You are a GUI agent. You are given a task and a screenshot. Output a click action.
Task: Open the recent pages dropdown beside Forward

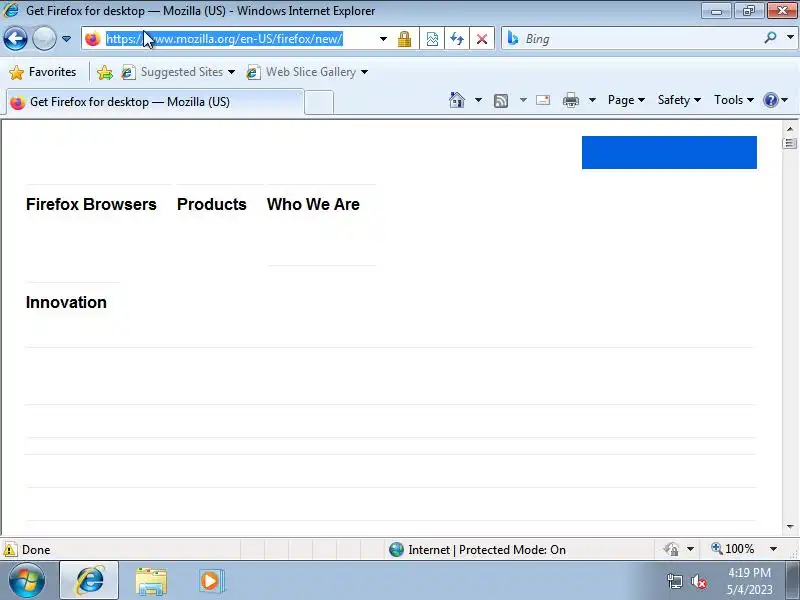(x=66, y=39)
